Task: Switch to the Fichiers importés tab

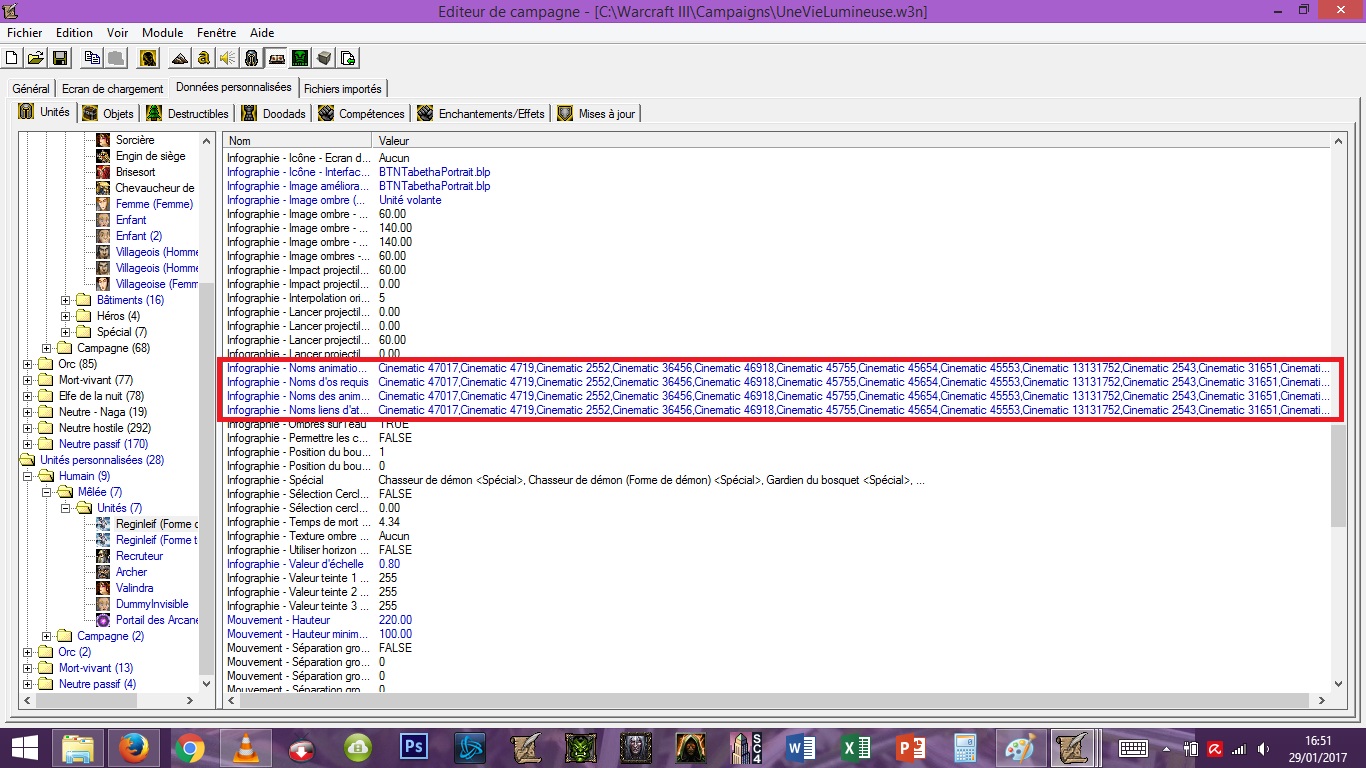Action: (x=343, y=89)
